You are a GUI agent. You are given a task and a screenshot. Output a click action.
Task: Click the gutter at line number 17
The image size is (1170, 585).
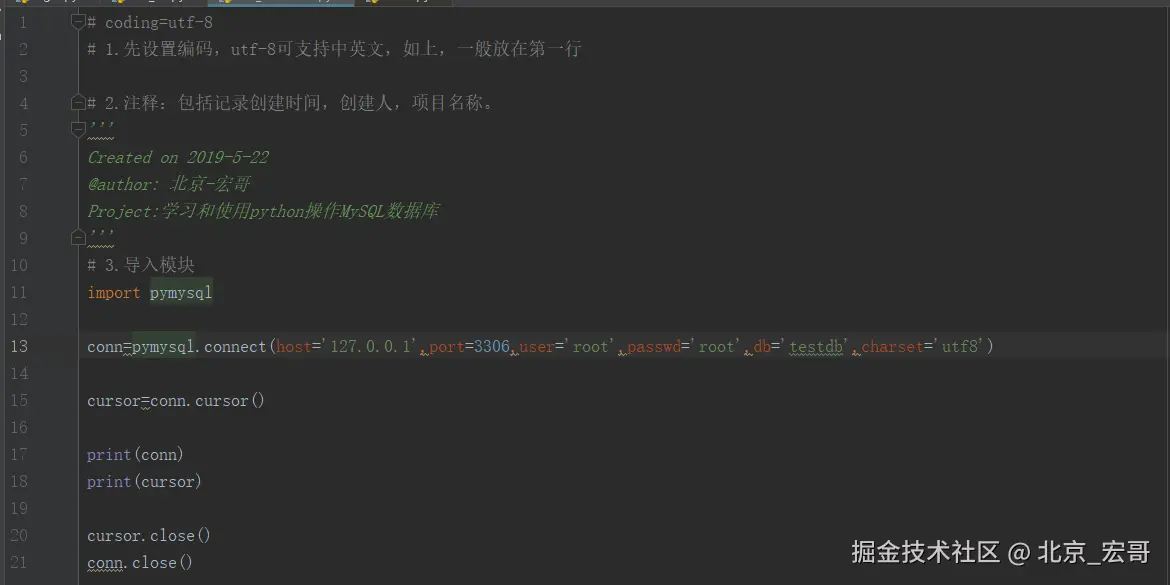[19, 454]
